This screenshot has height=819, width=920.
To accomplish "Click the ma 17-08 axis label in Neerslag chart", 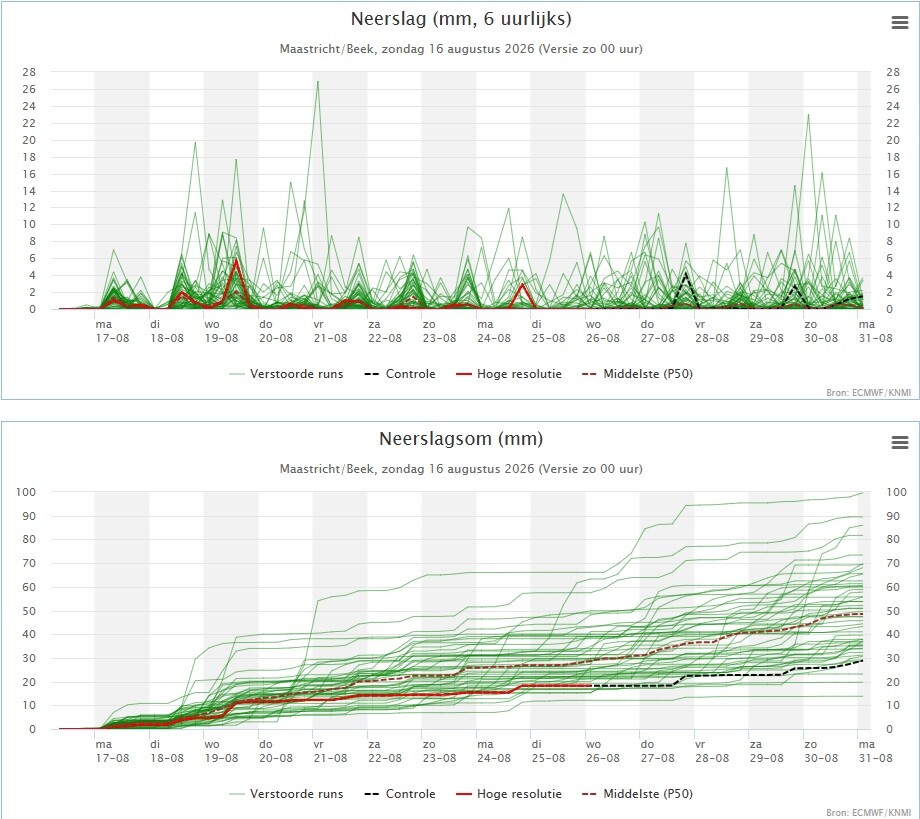I will [x=112, y=331].
